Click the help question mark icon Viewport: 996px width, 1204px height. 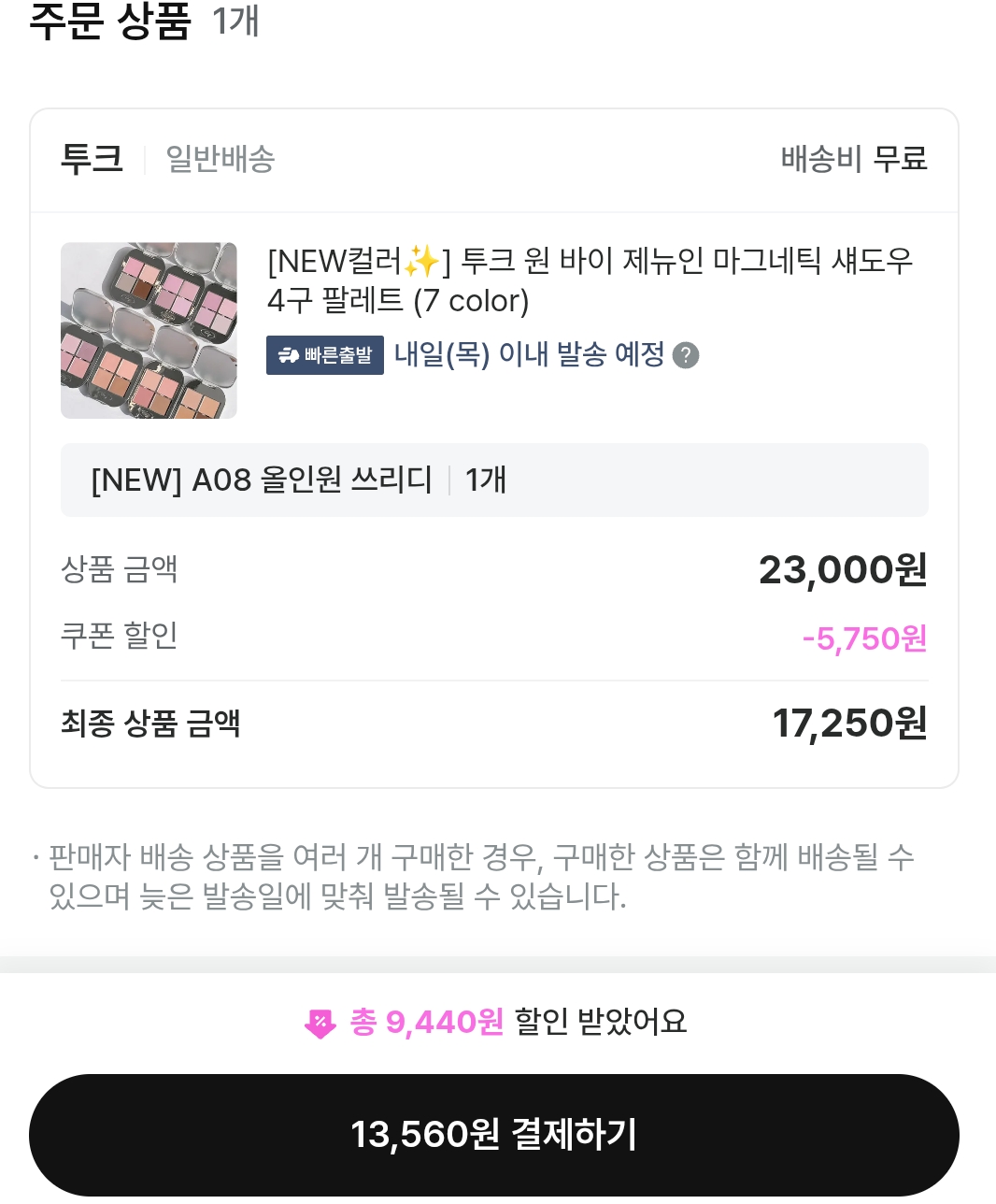(x=686, y=355)
